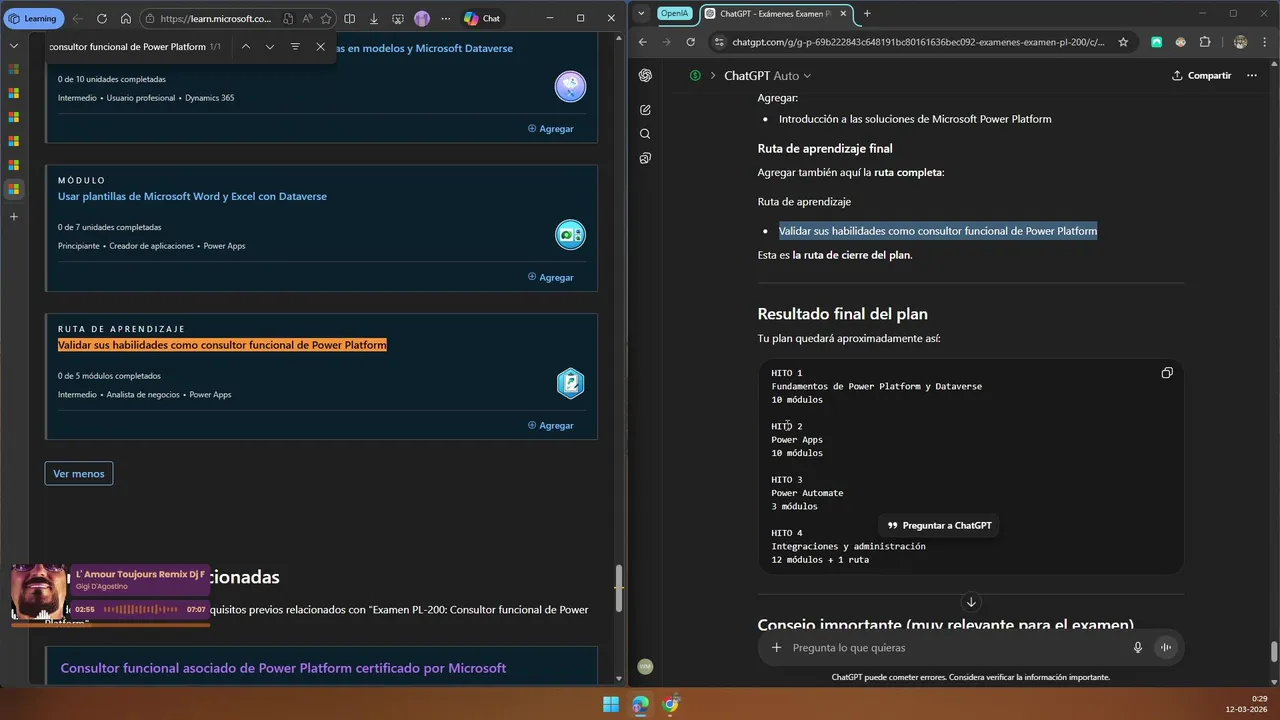
Task: Open highlighted 'Validar sus habilidades' learning path link
Action: [x=222, y=345]
